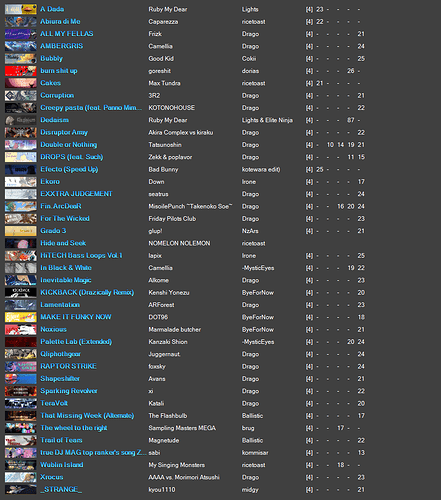Select artist Sampling Masters MEGA text
The width and height of the screenshot is (441, 500).
click(182, 428)
